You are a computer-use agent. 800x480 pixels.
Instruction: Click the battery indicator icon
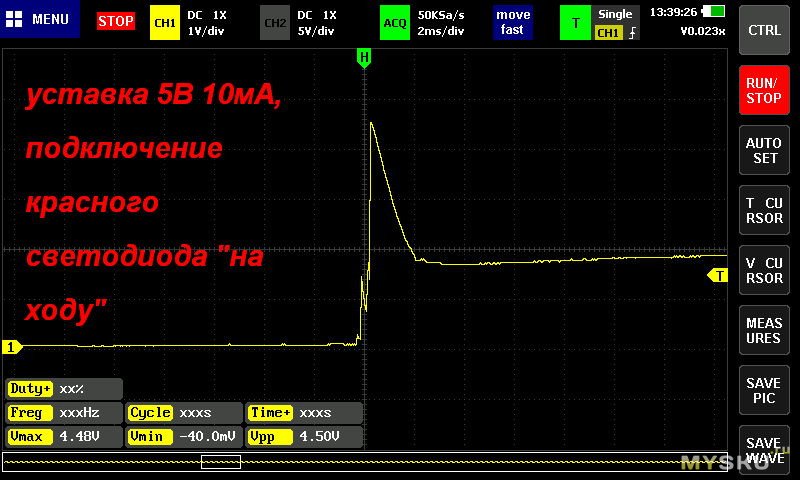[713, 11]
